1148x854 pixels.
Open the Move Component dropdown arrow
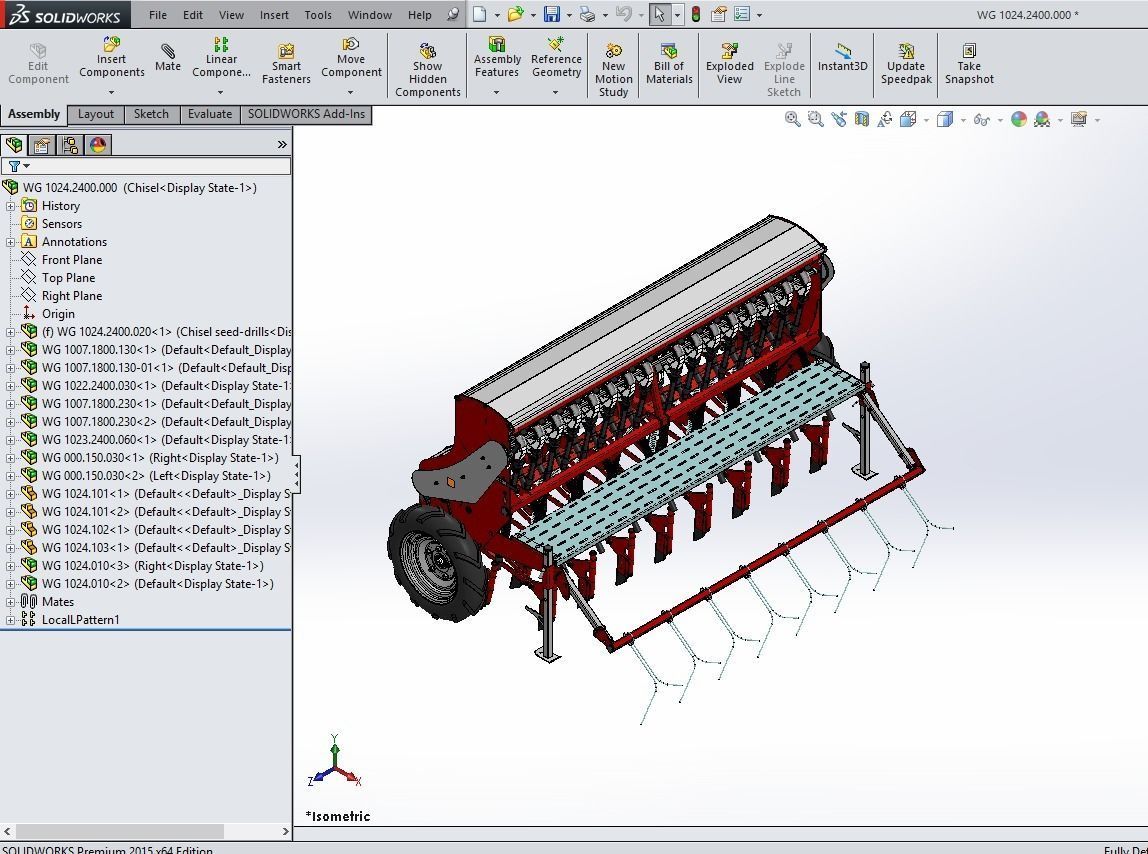[351, 92]
